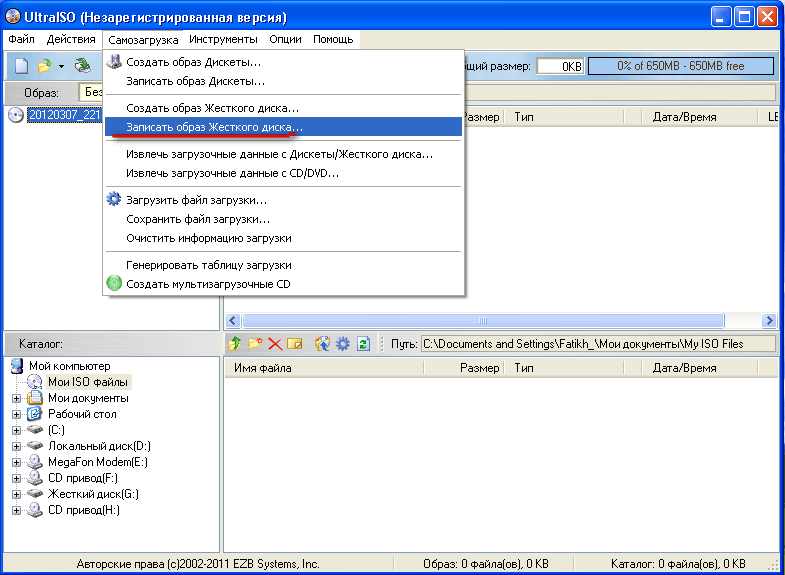Click the Save image toolbar icon
Image resolution: width=785 pixels, height=575 pixels.
[82, 66]
